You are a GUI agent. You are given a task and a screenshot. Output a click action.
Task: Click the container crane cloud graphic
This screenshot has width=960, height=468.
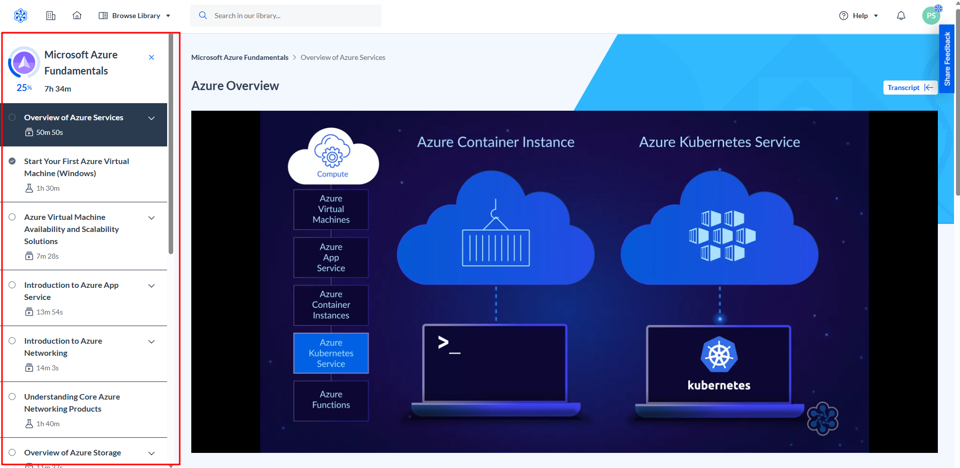[x=495, y=228]
